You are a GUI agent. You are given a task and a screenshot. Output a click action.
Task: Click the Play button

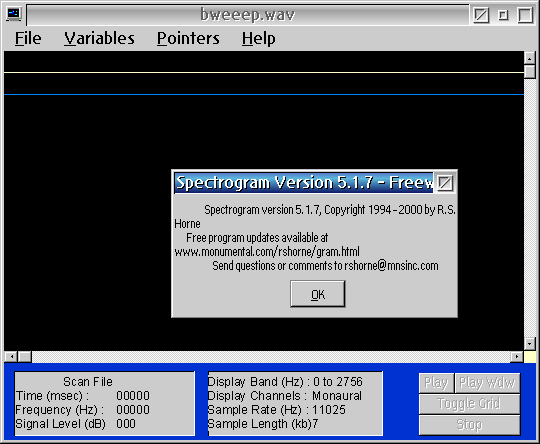[436, 383]
